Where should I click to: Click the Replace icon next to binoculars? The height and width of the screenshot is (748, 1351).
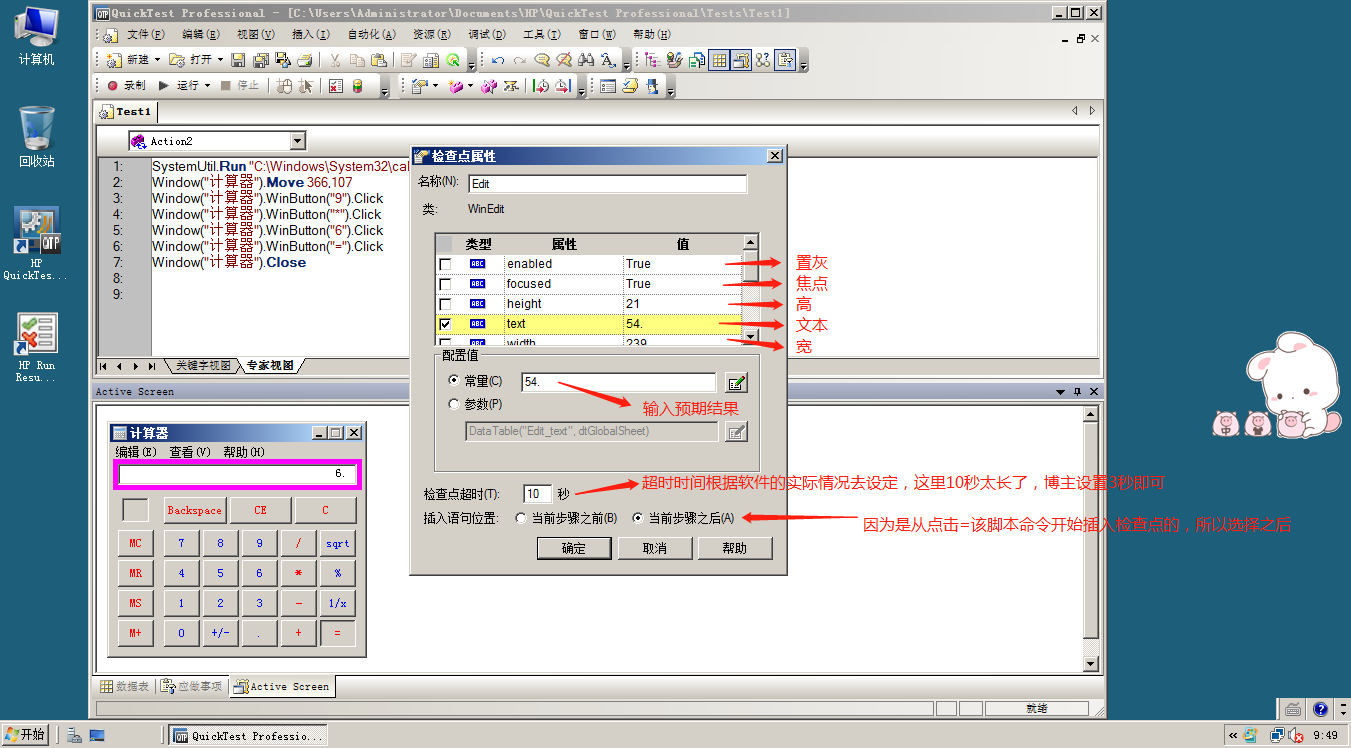tap(608, 60)
